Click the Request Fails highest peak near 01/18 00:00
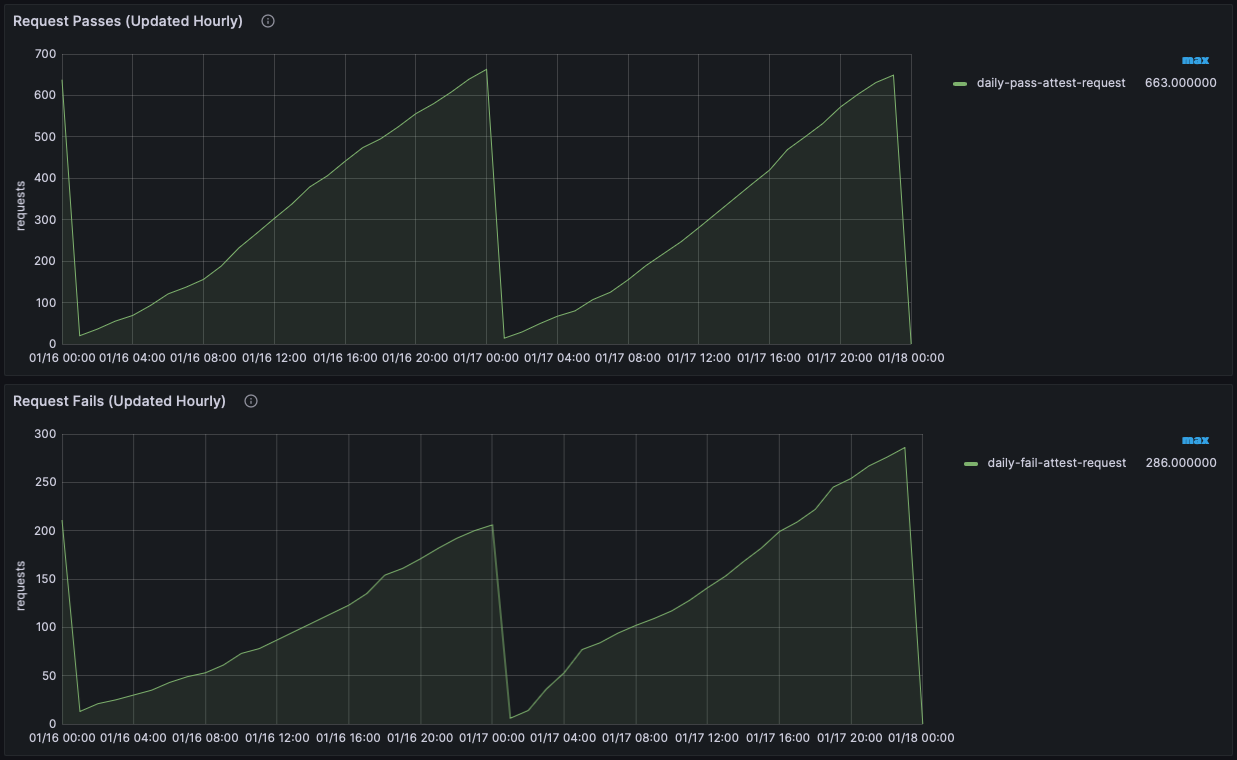1237x760 pixels. click(x=905, y=447)
